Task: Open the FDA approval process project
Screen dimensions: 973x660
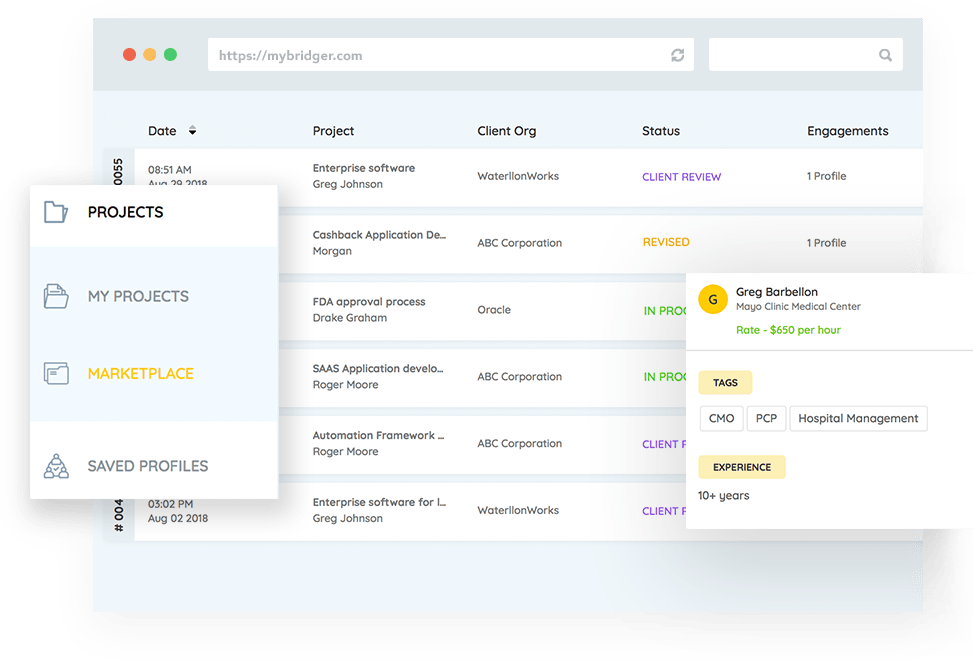Action: click(368, 302)
